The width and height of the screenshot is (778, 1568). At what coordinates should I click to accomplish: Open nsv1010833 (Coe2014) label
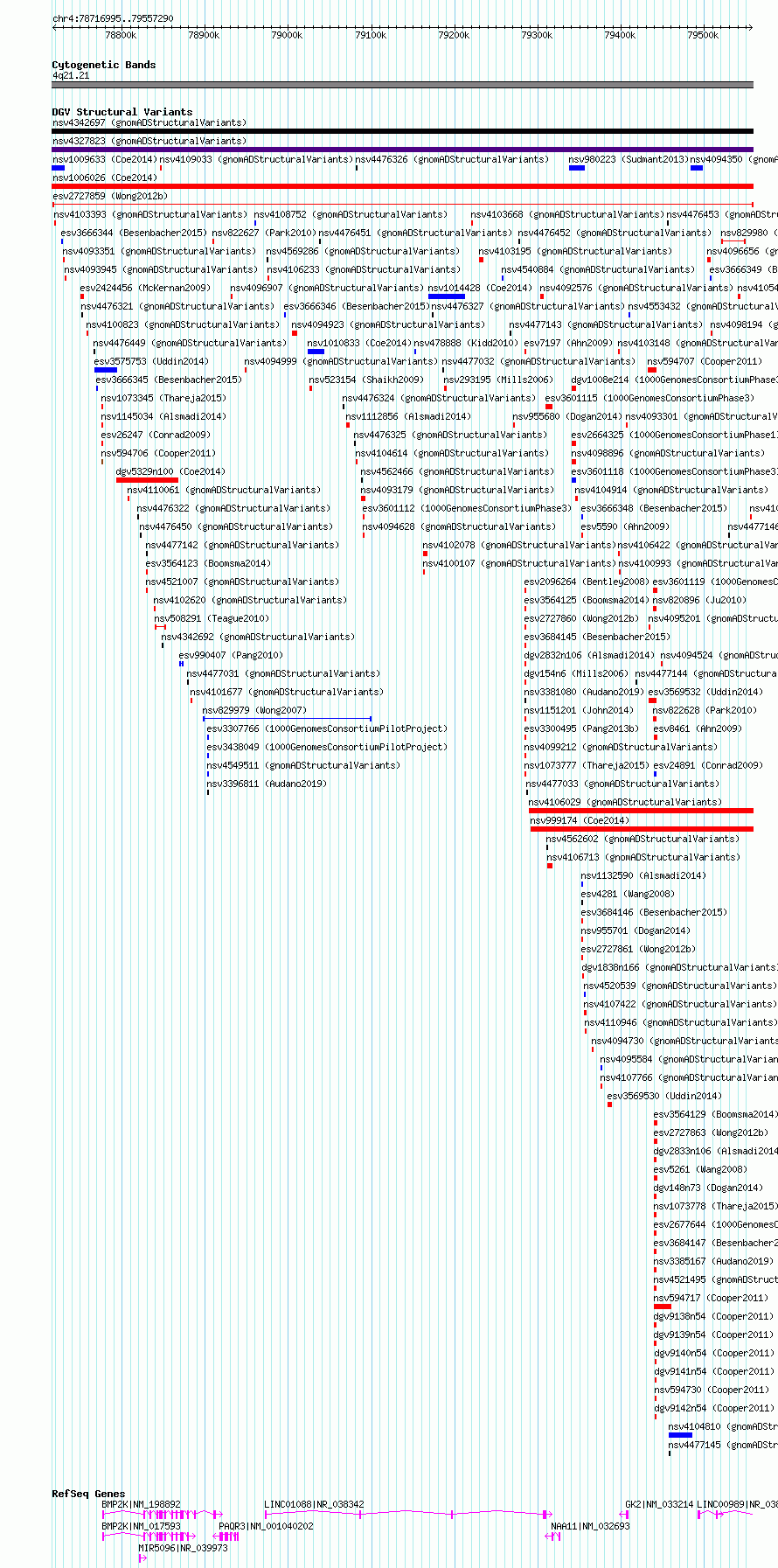[359, 343]
